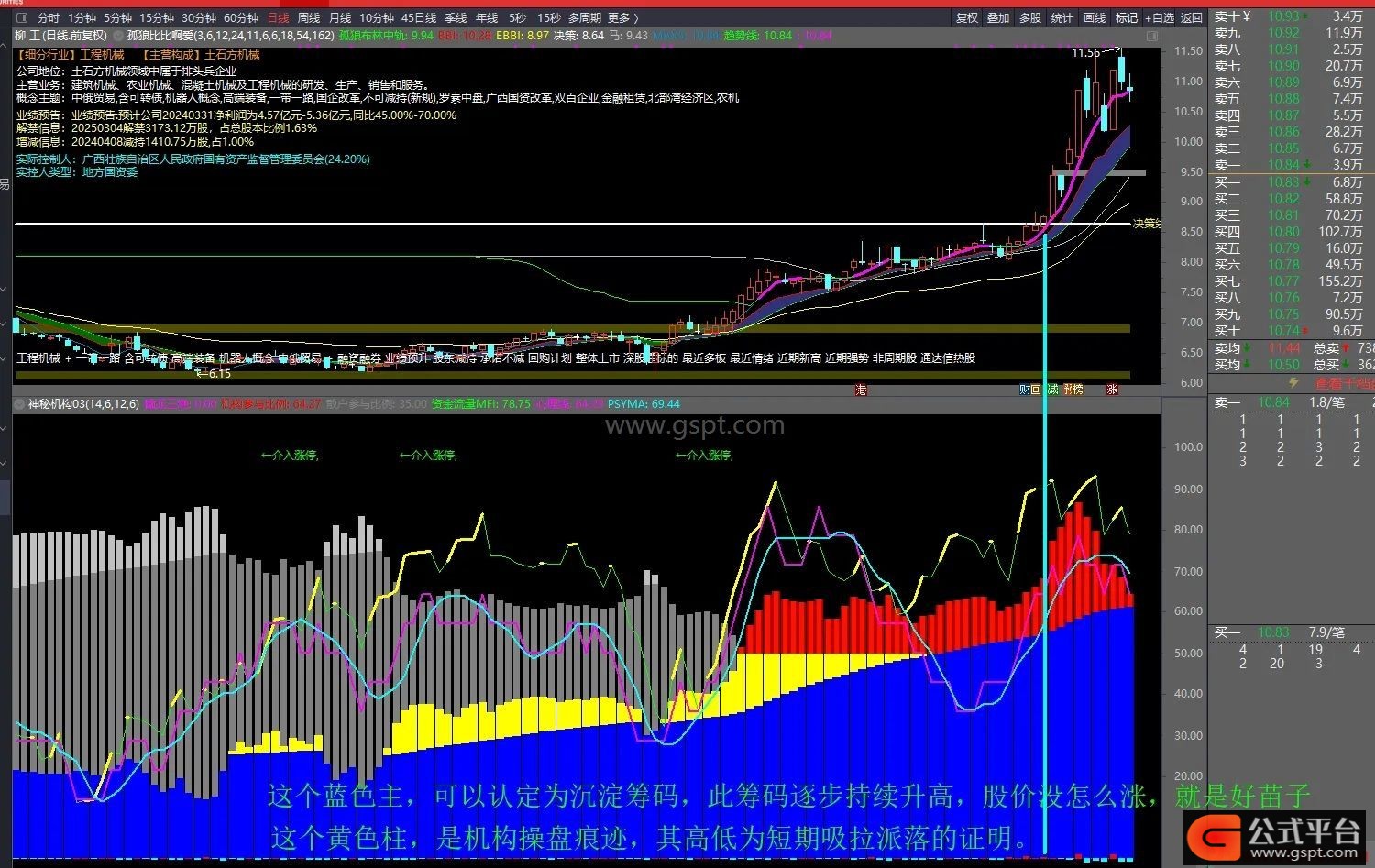Open the 涨 event badge
Image resolution: width=1375 pixels, height=868 pixels.
pos(1112,390)
